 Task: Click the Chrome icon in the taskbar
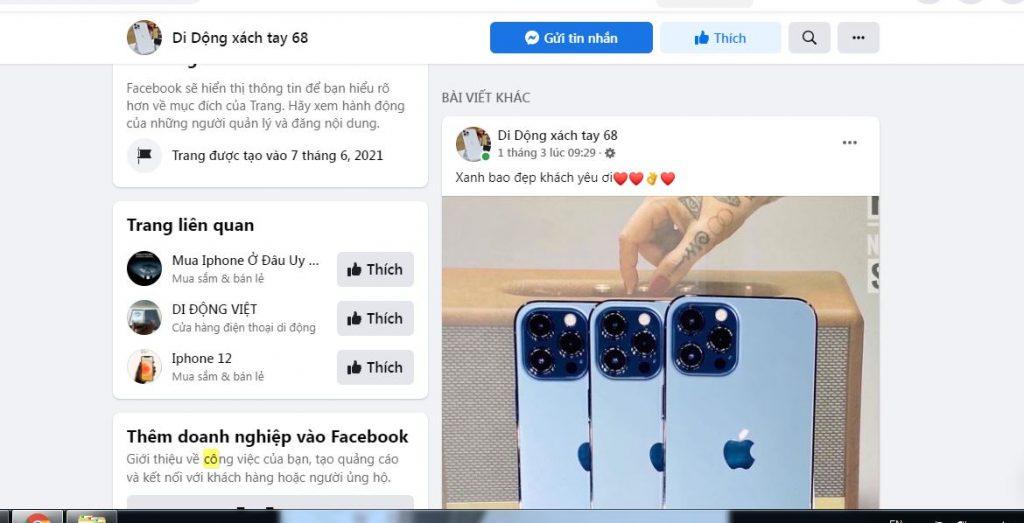(x=37, y=516)
